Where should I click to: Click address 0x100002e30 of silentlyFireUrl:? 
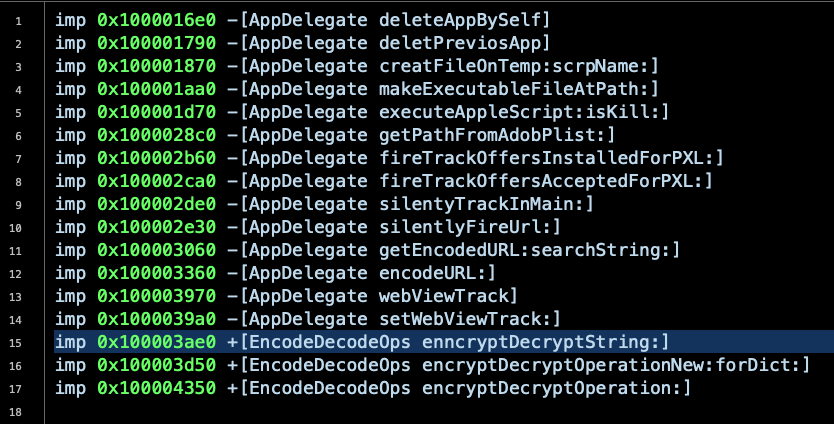(157, 227)
